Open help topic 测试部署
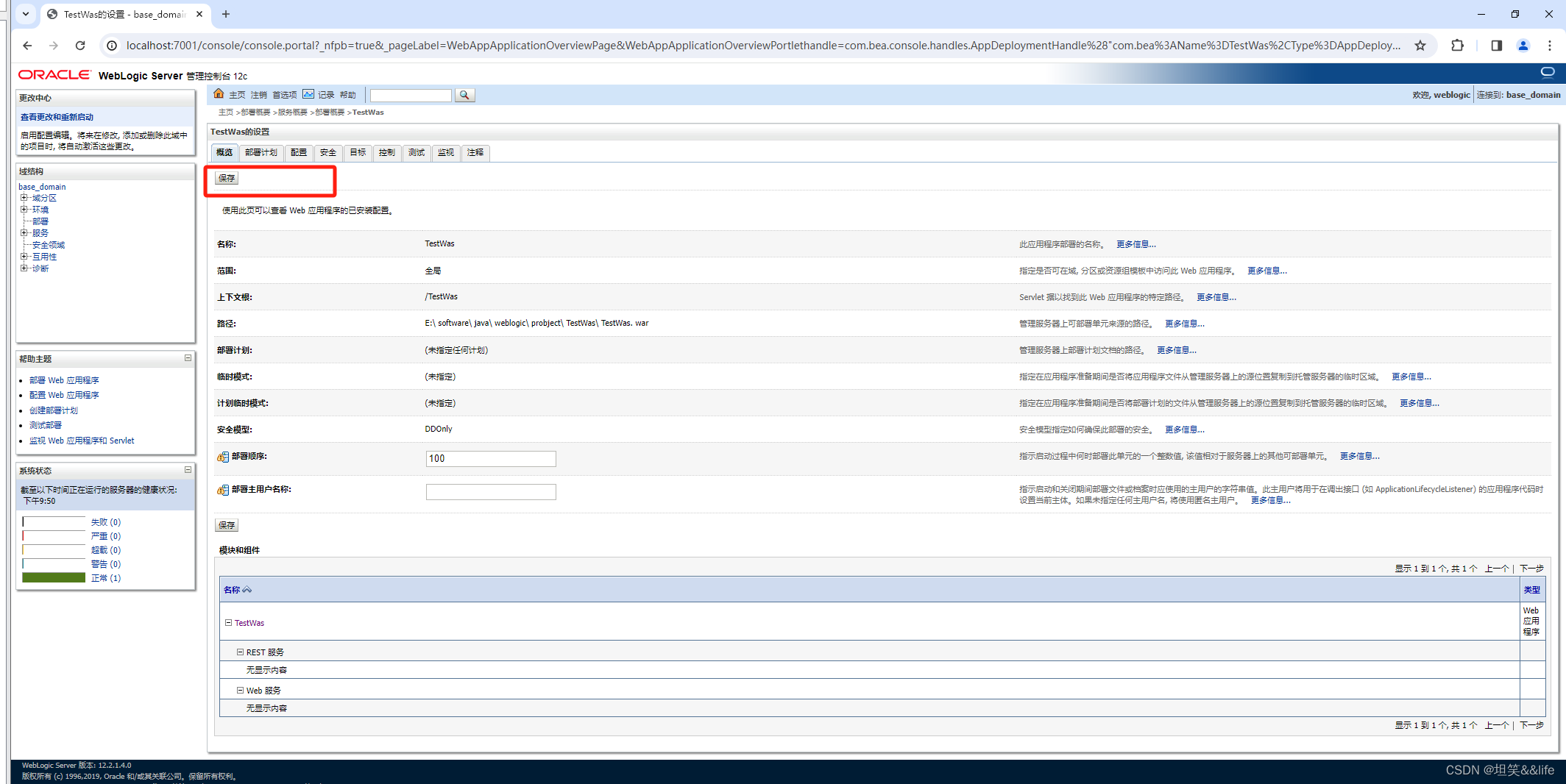Viewport: 1566px width, 784px height. (x=46, y=425)
